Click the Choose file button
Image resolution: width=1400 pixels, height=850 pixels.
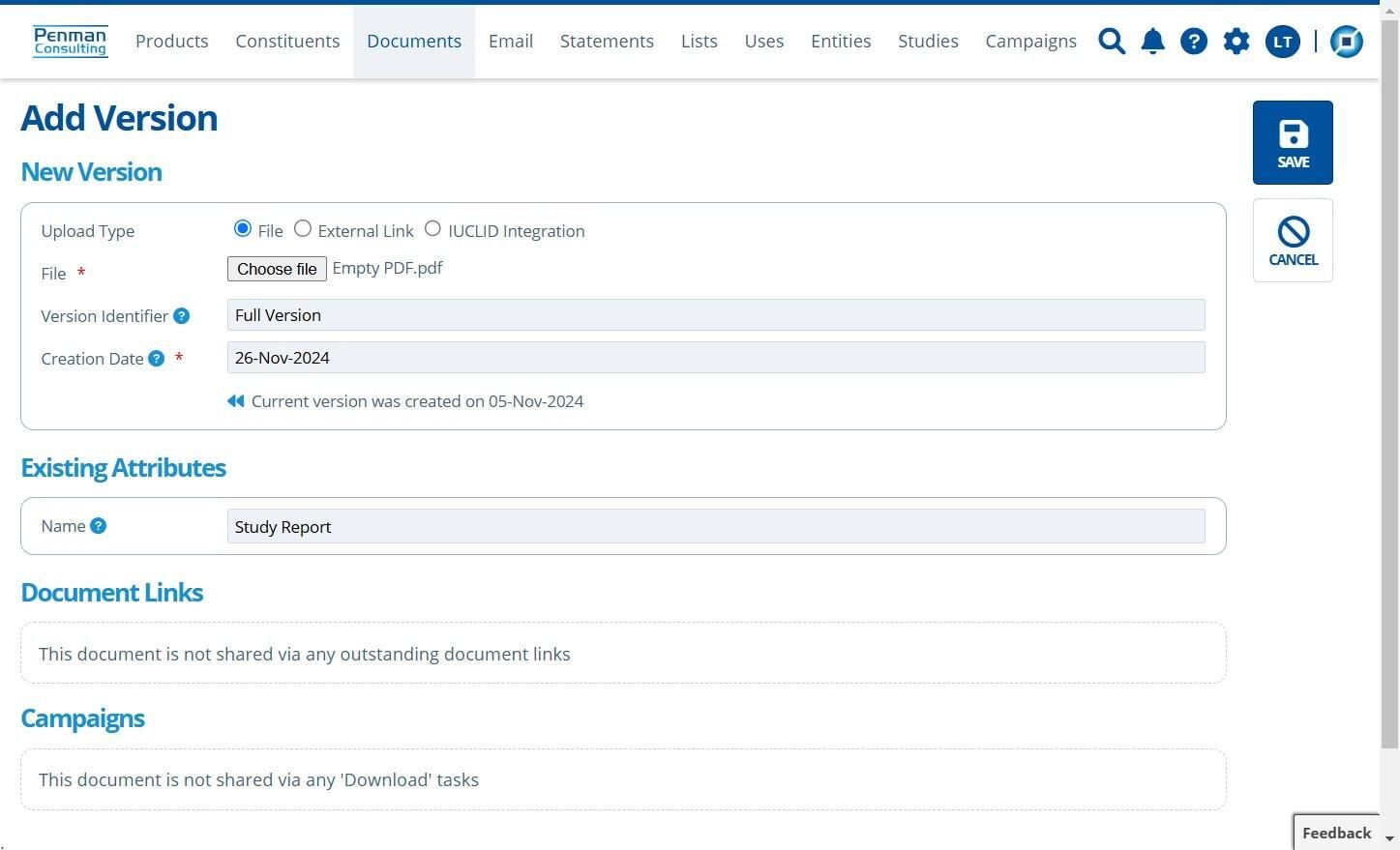(x=277, y=269)
